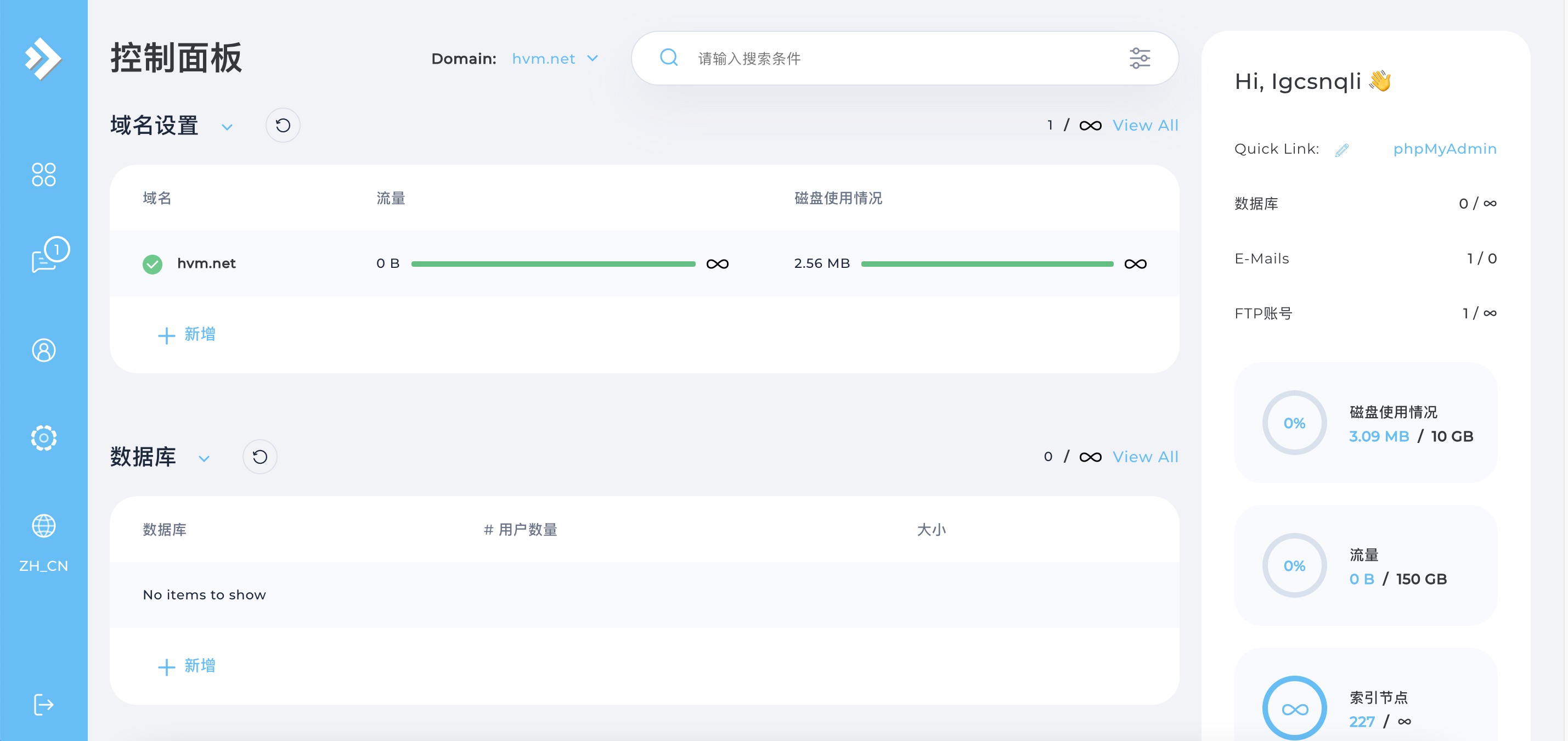Click 新增 to add a database
1568x741 pixels.
click(187, 665)
